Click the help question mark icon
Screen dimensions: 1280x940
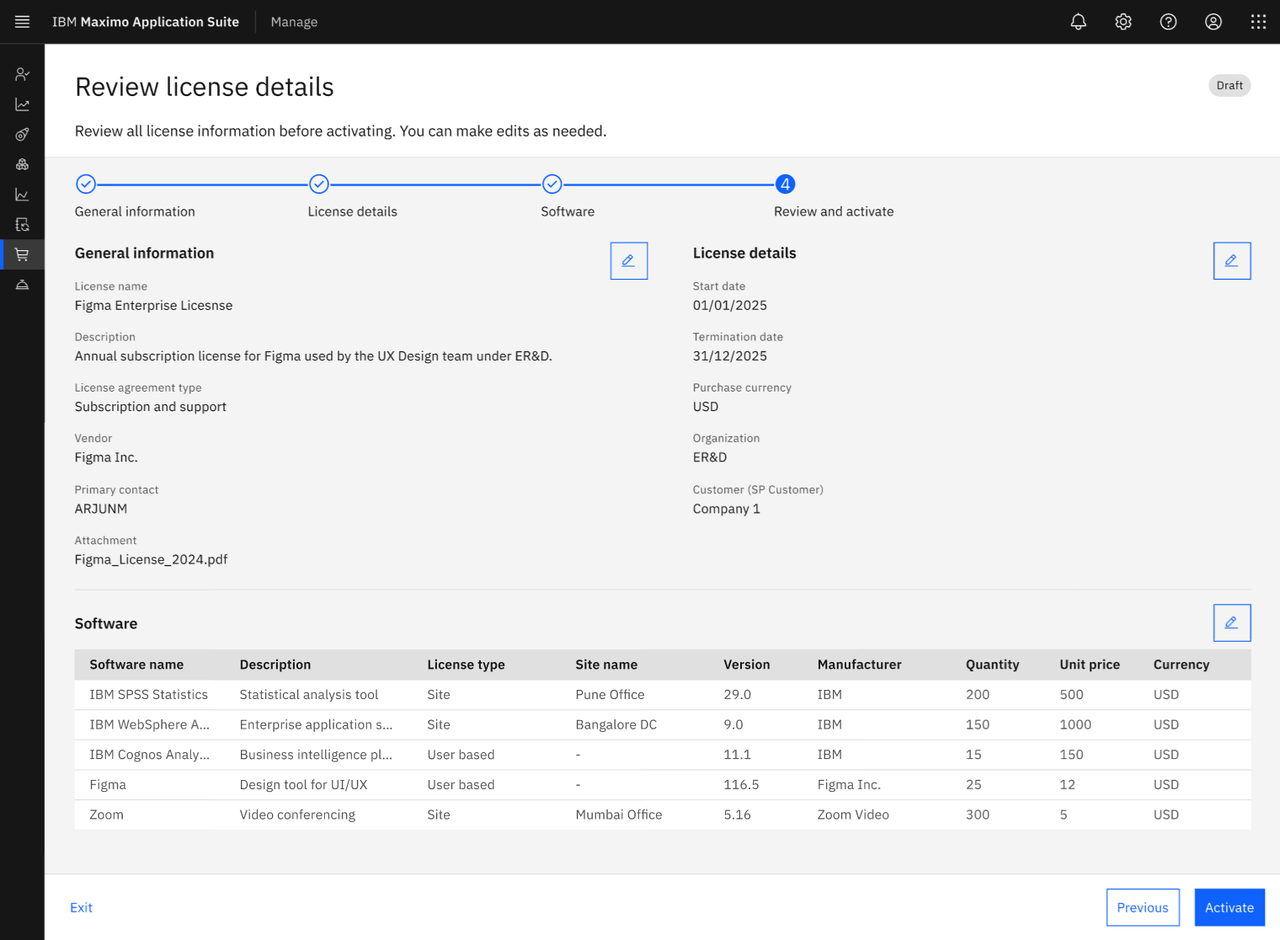click(1168, 22)
